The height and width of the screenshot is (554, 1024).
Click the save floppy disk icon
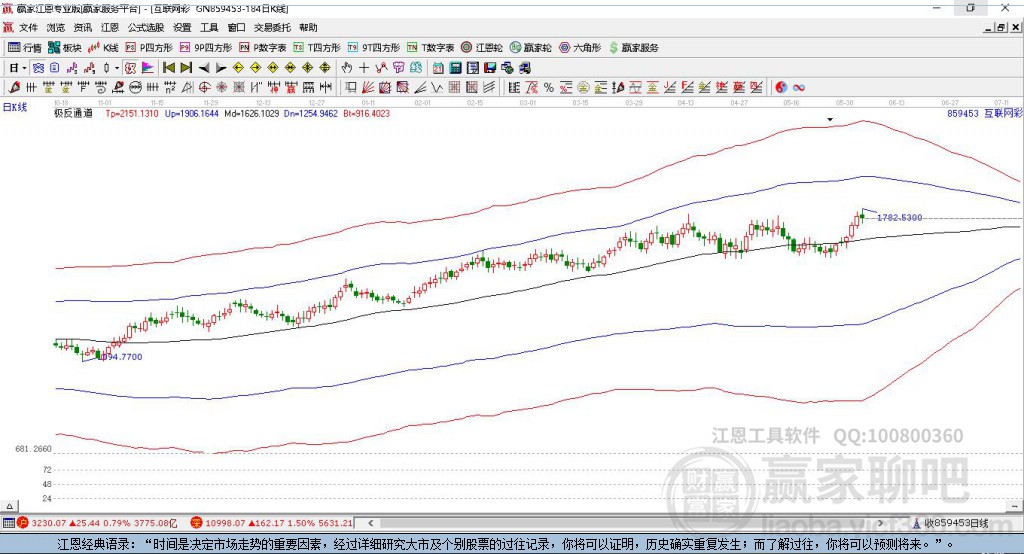click(490, 68)
